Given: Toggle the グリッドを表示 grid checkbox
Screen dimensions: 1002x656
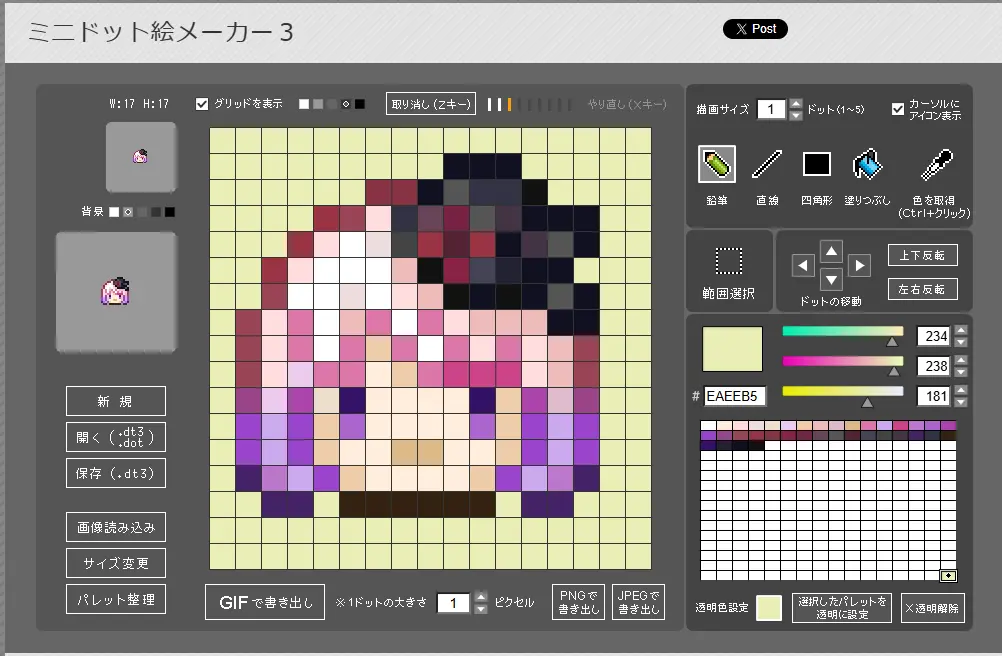Looking at the screenshot, I should click(x=203, y=104).
